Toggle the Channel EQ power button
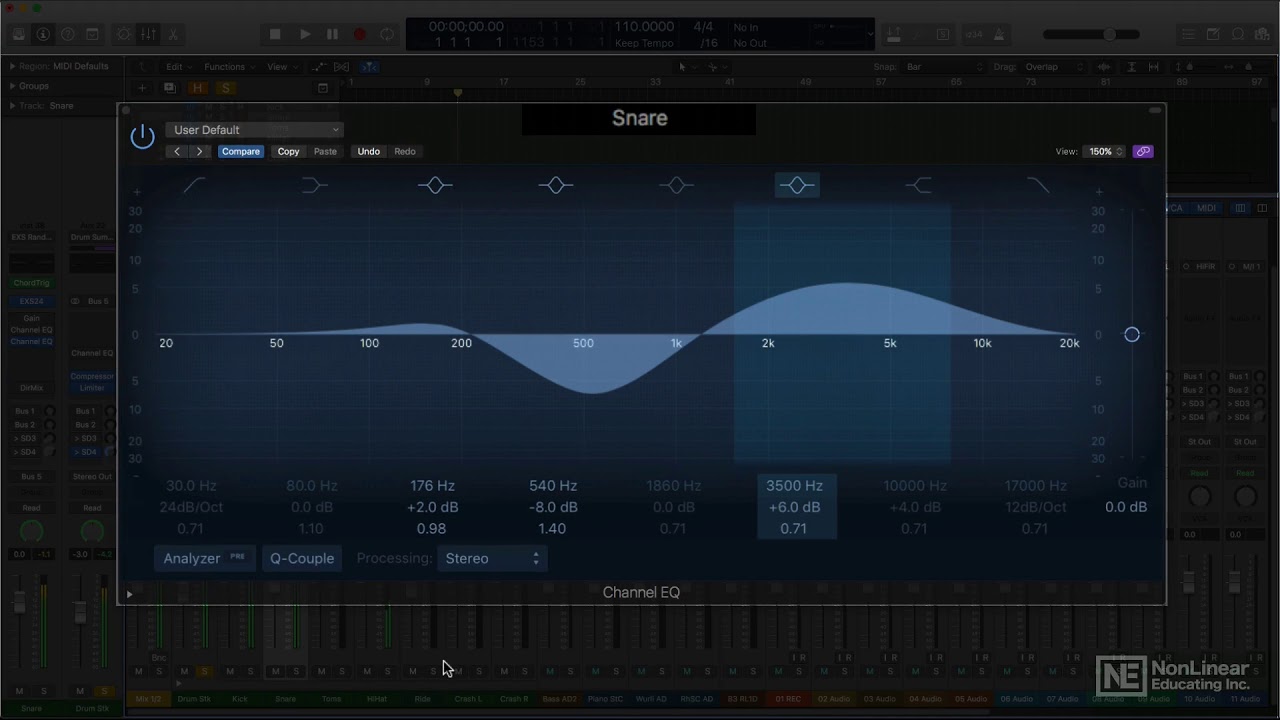This screenshot has width=1280, height=720. coord(143,137)
